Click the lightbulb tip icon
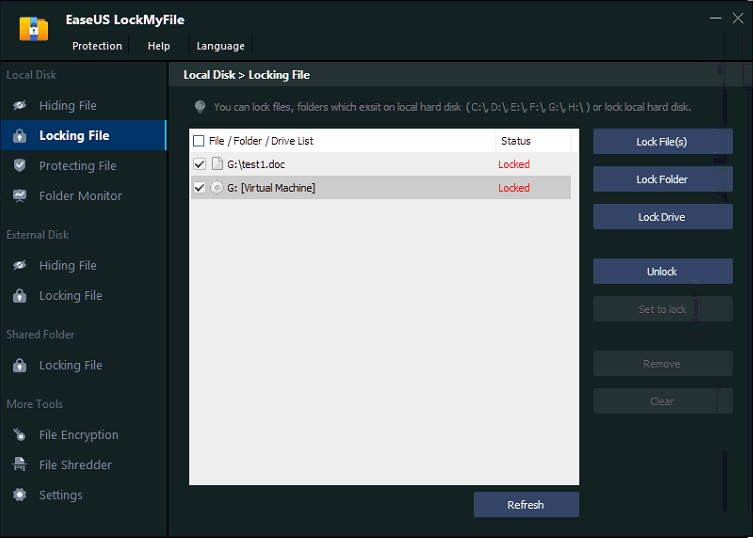 click(x=200, y=107)
